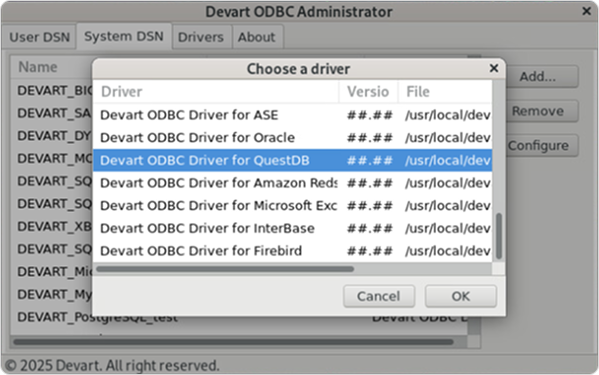Sort list by Driver column header

pos(216,92)
